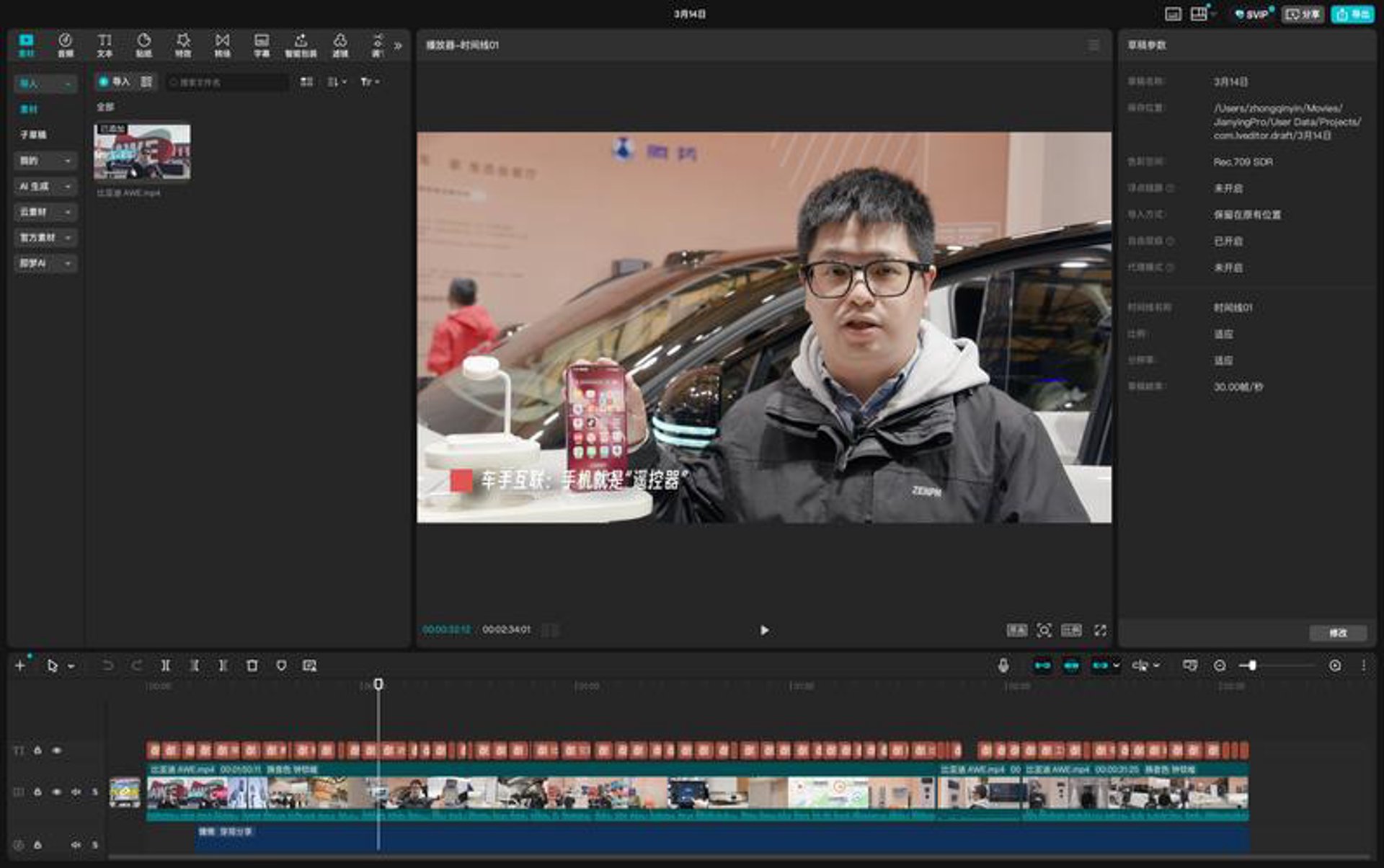The height and width of the screenshot is (868, 1384).
Task: Toggle main track magnet snapping
Action: pos(1042,665)
